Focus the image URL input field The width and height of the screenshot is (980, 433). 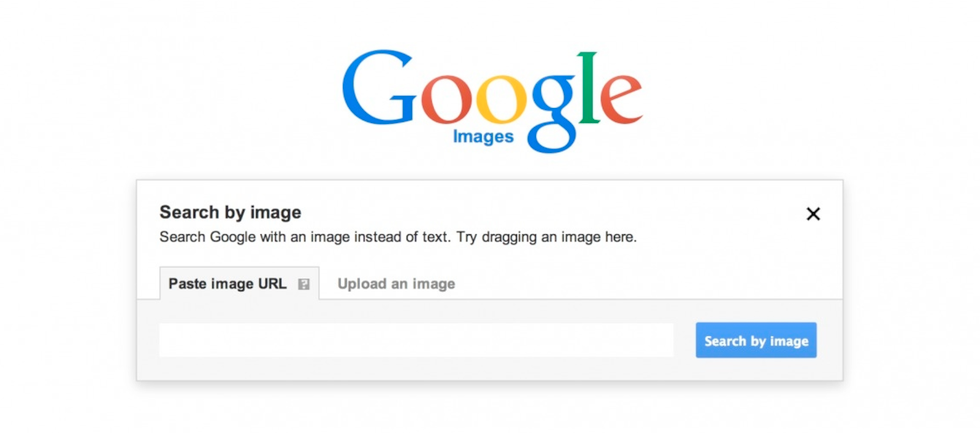[x=416, y=340]
